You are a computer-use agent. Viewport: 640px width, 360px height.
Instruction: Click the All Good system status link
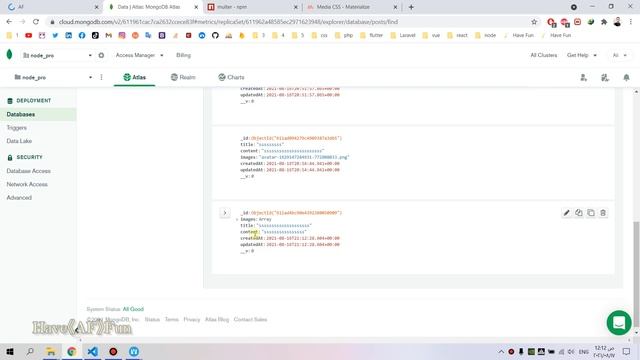[x=133, y=309]
